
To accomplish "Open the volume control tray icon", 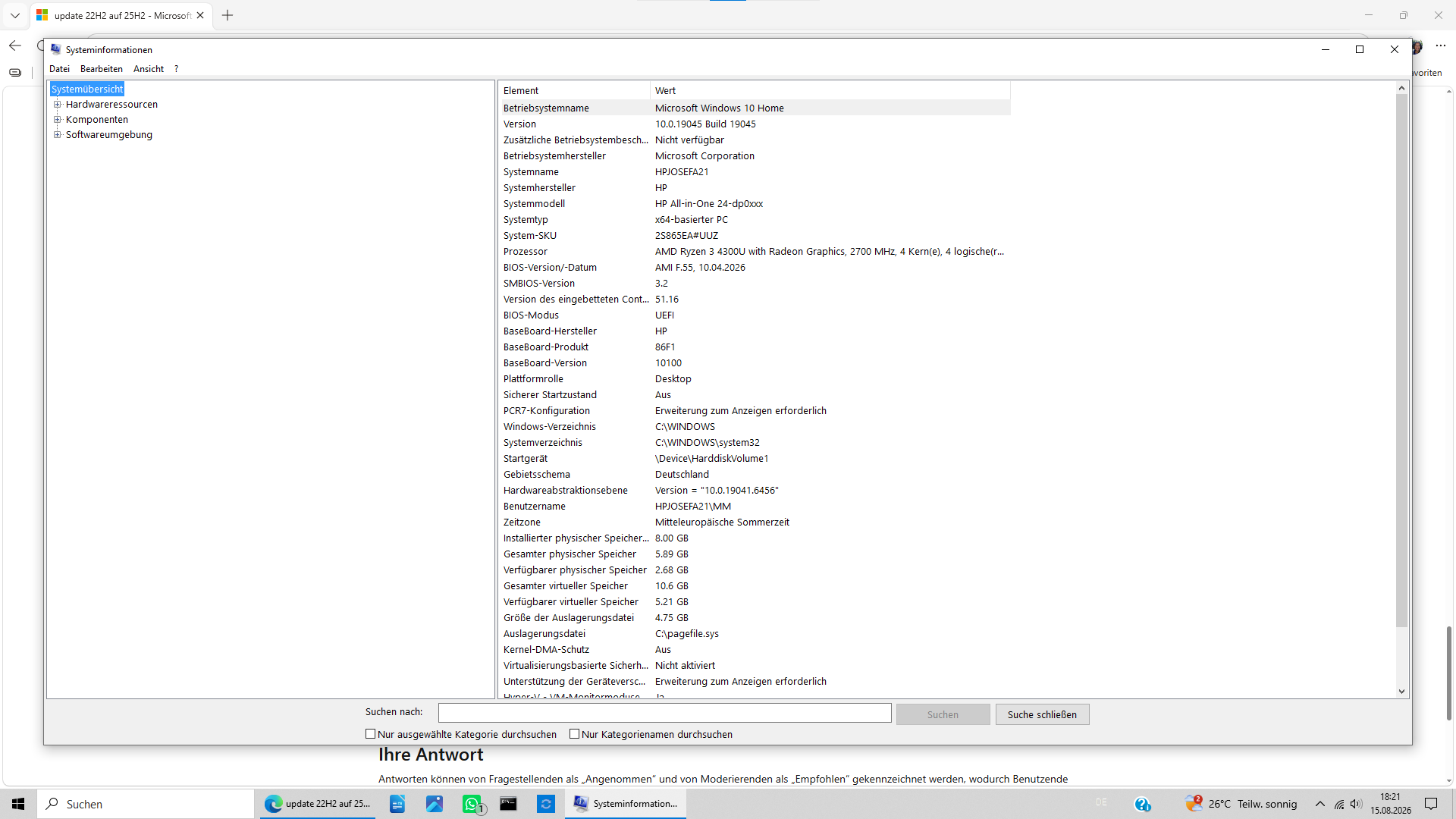I will point(1356,804).
